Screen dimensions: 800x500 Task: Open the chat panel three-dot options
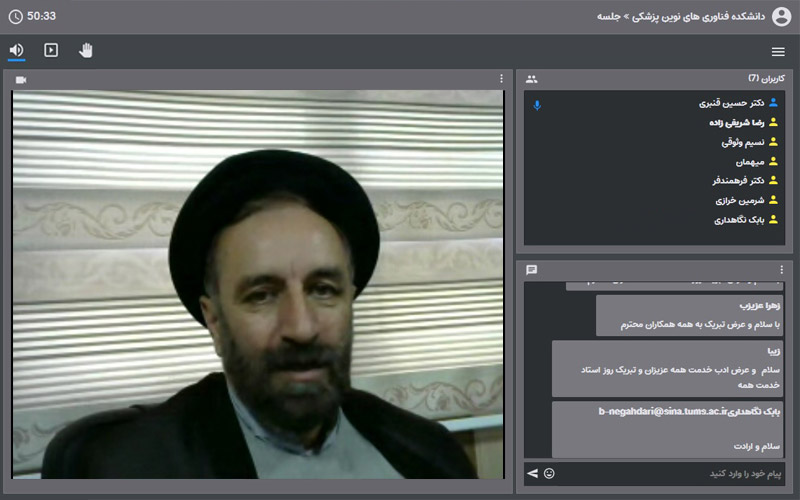[782, 269]
